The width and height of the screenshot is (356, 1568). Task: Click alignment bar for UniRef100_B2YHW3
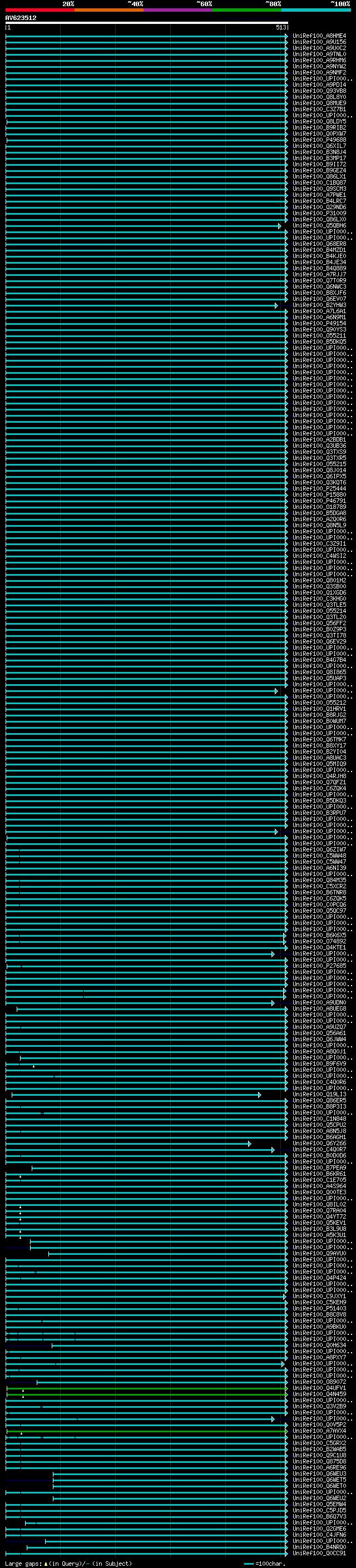tap(141, 305)
